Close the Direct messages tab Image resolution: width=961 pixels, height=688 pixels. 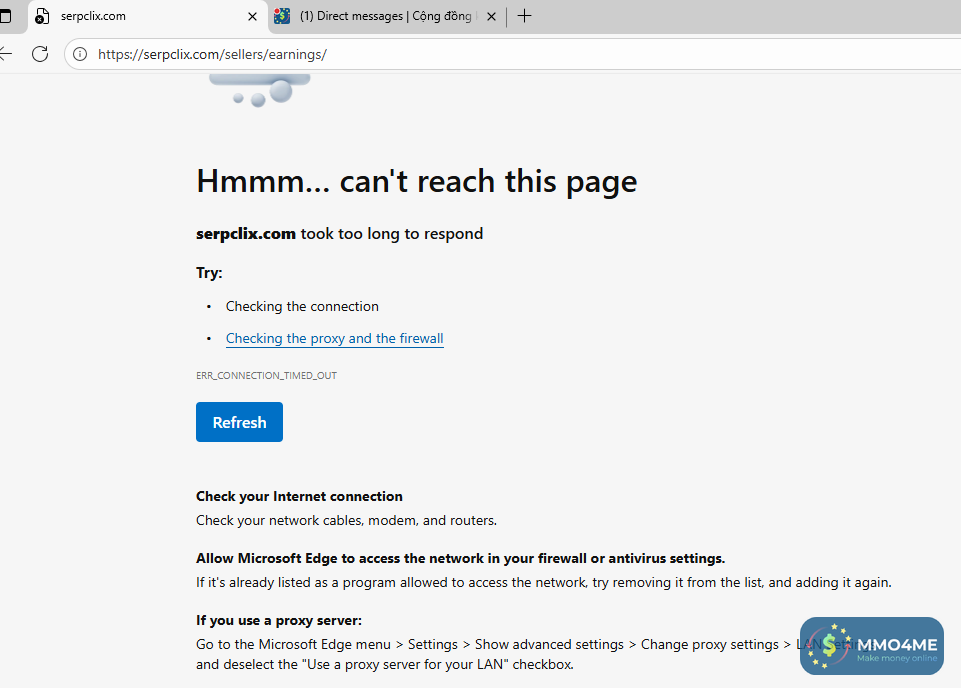pyautogui.click(x=491, y=17)
